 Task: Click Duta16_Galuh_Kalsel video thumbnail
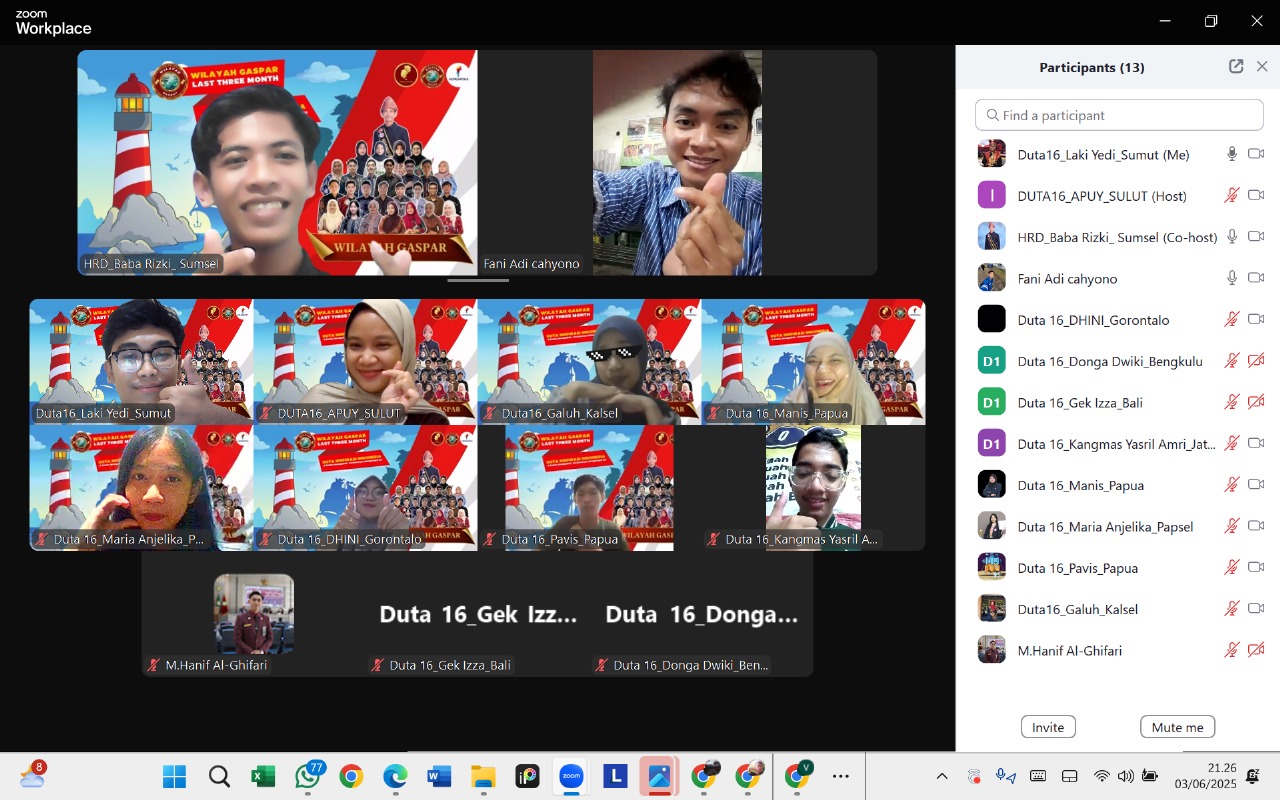pyautogui.click(x=589, y=362)
